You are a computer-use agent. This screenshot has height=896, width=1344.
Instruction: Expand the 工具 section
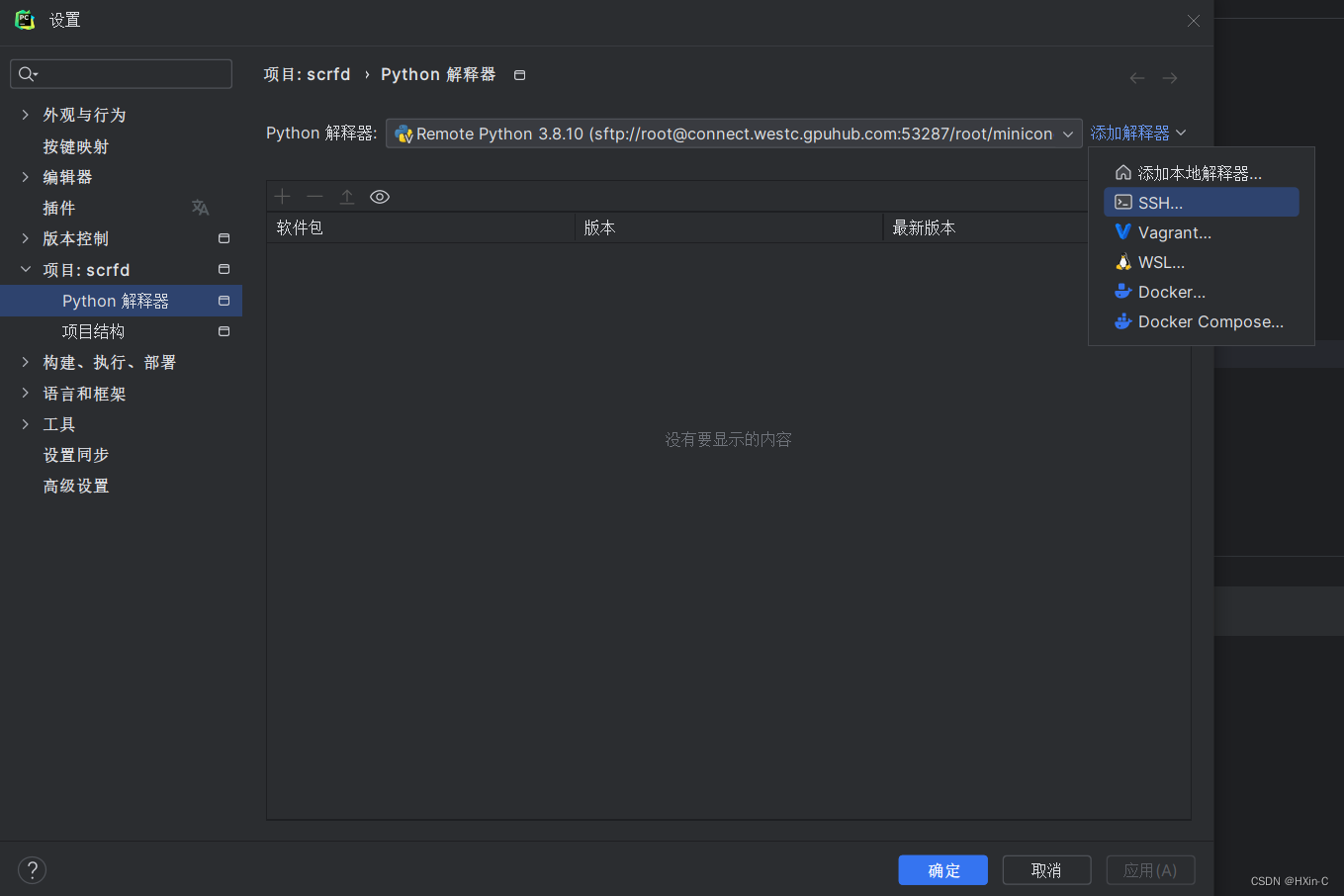[26, 424]
